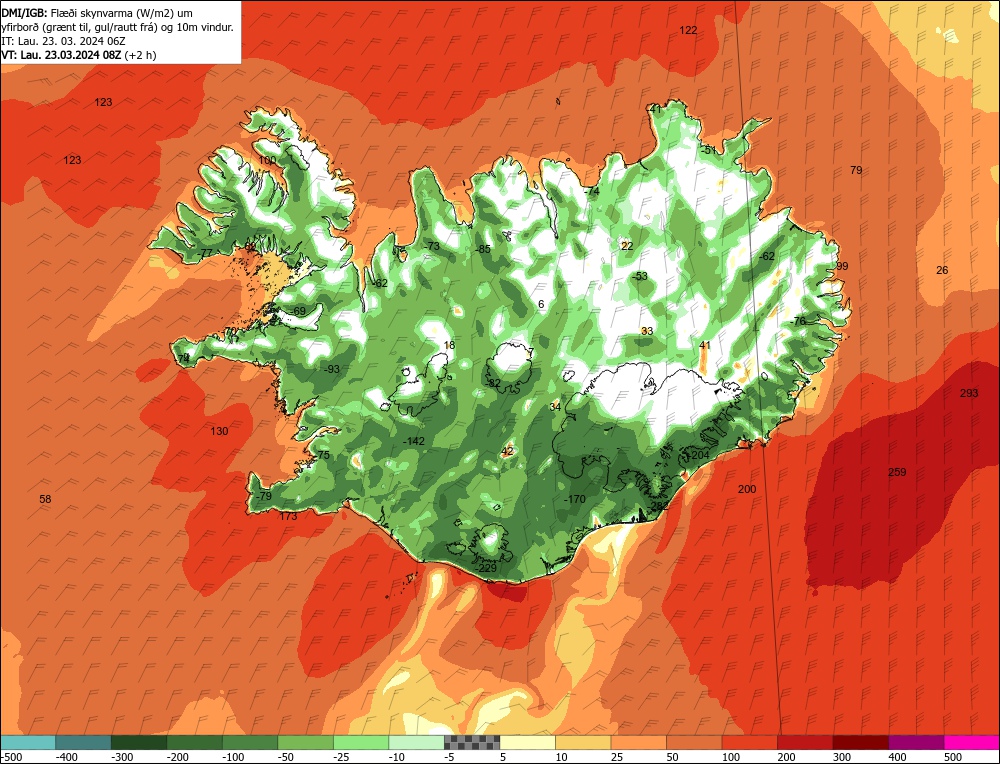Viewport: 1000px width, 764px height.
Task: Click the map value '34' west of Vatnajökull
Action: tap(555, 406)
